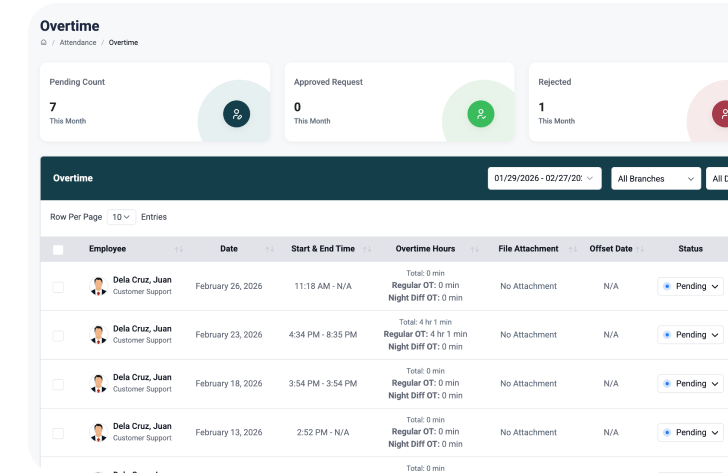Click the home icon in breadcrumb

click(x=43, y=43)
